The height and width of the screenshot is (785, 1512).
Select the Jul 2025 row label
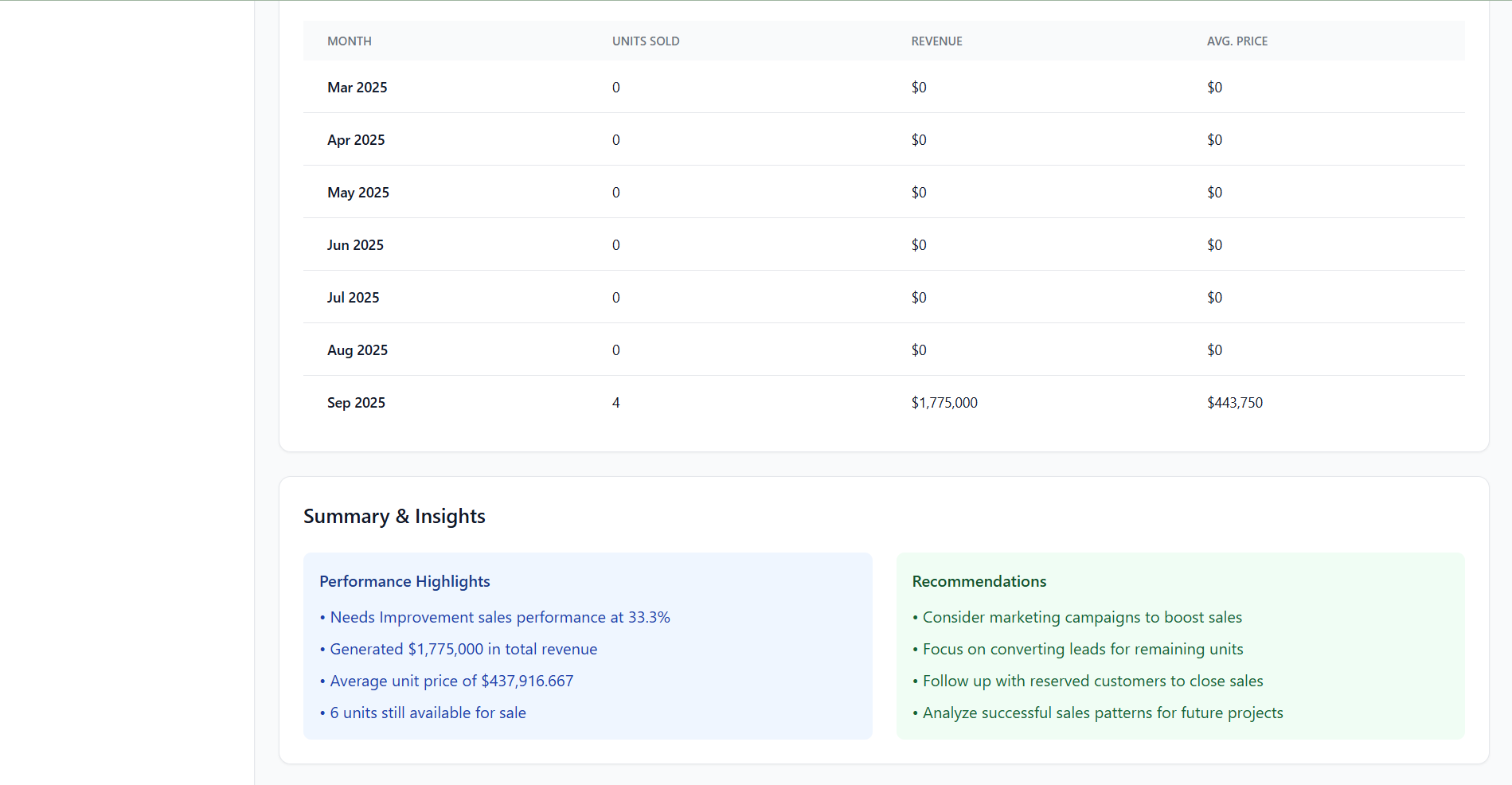click(x=353, y=298)
